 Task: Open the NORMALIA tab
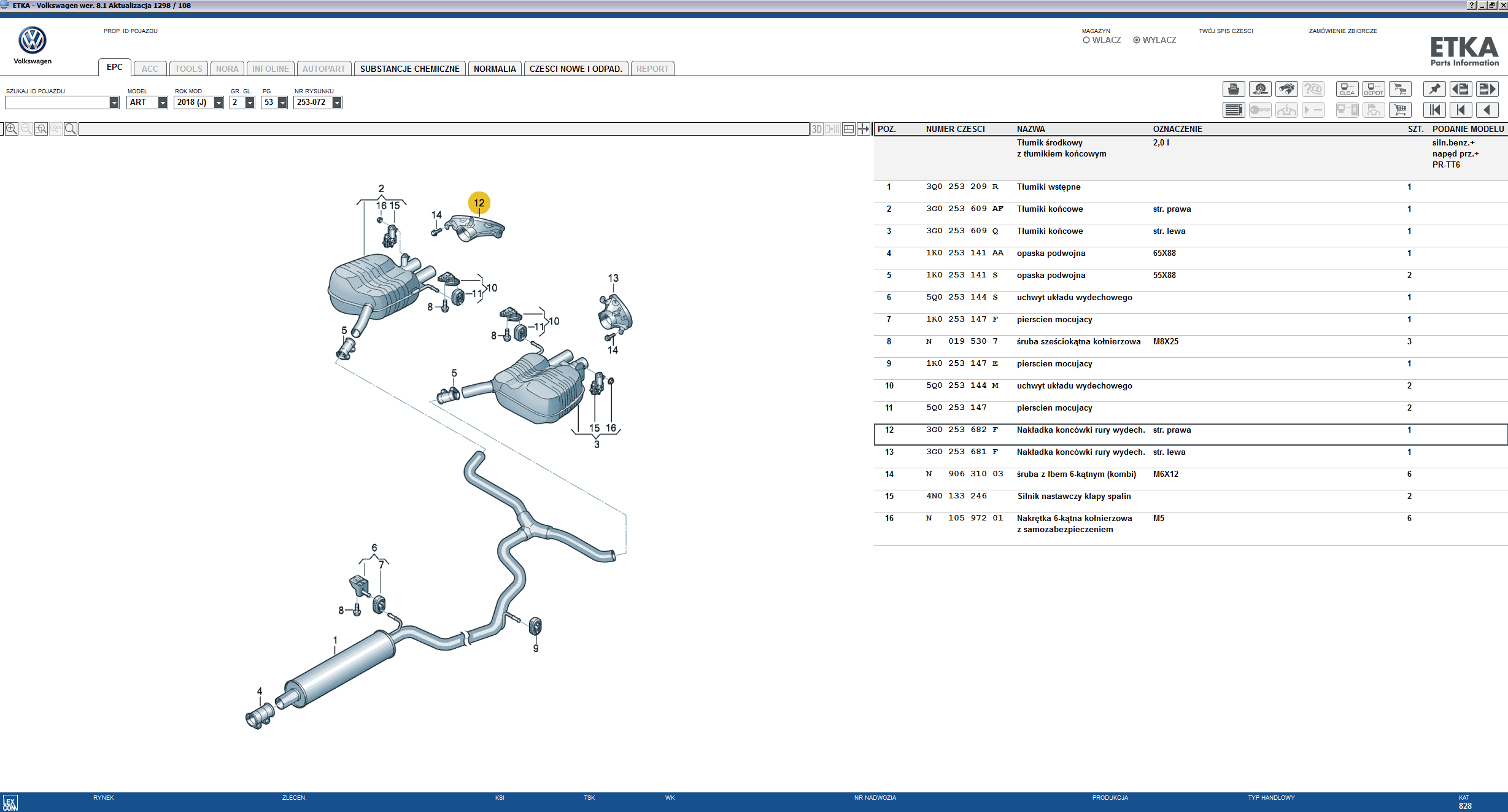pos(495,69)
